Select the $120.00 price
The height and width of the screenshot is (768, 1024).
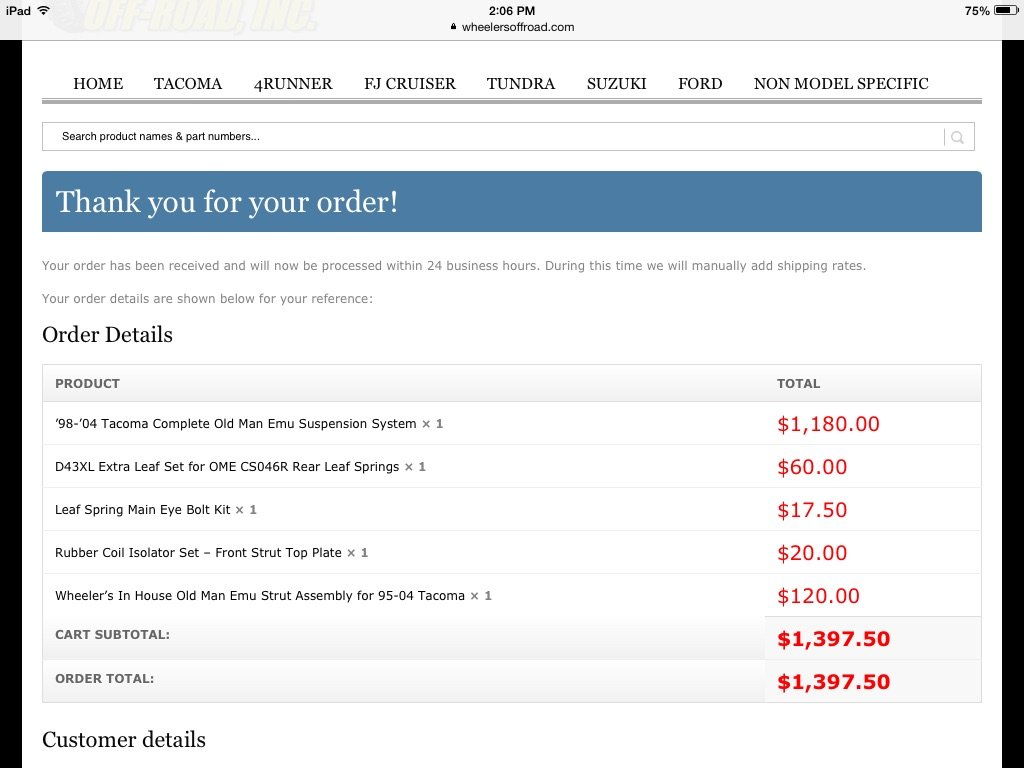pos(818,596)
